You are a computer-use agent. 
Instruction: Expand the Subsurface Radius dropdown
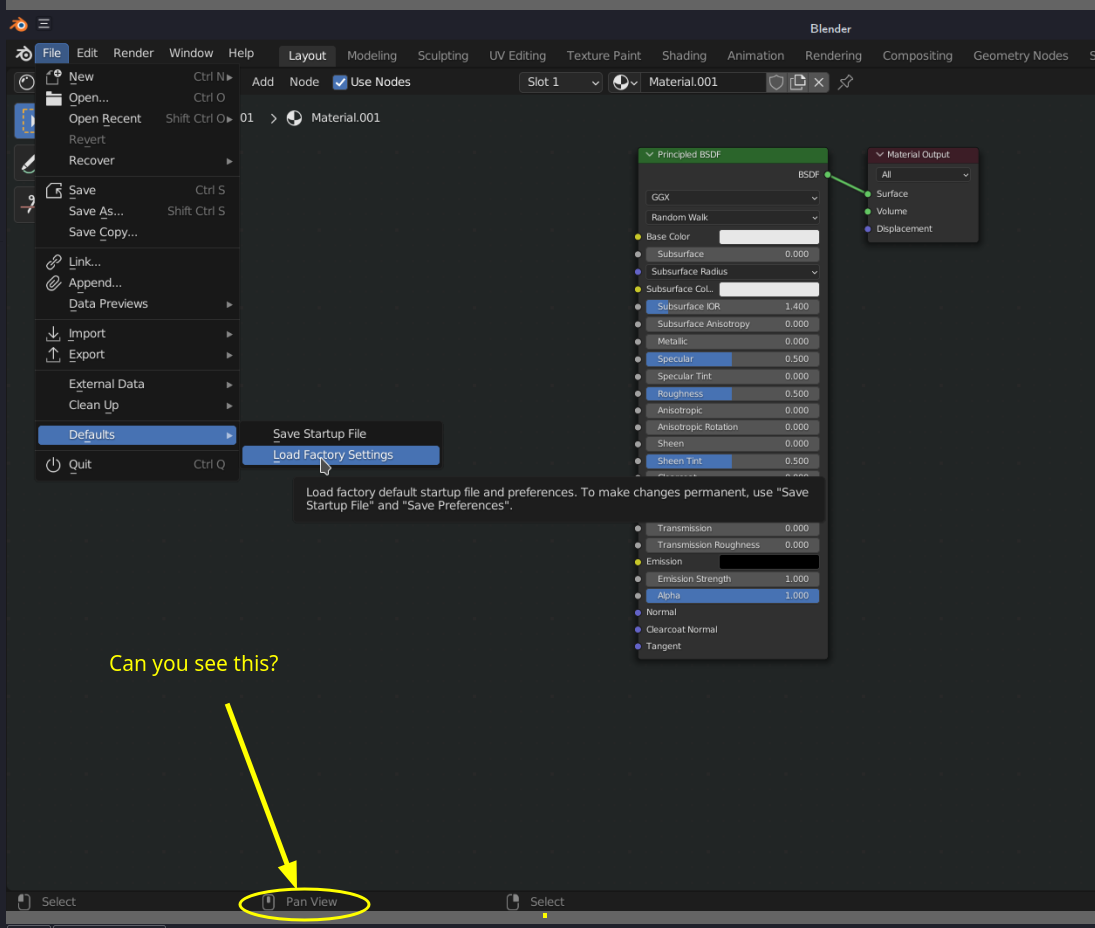tap(732, 272)
